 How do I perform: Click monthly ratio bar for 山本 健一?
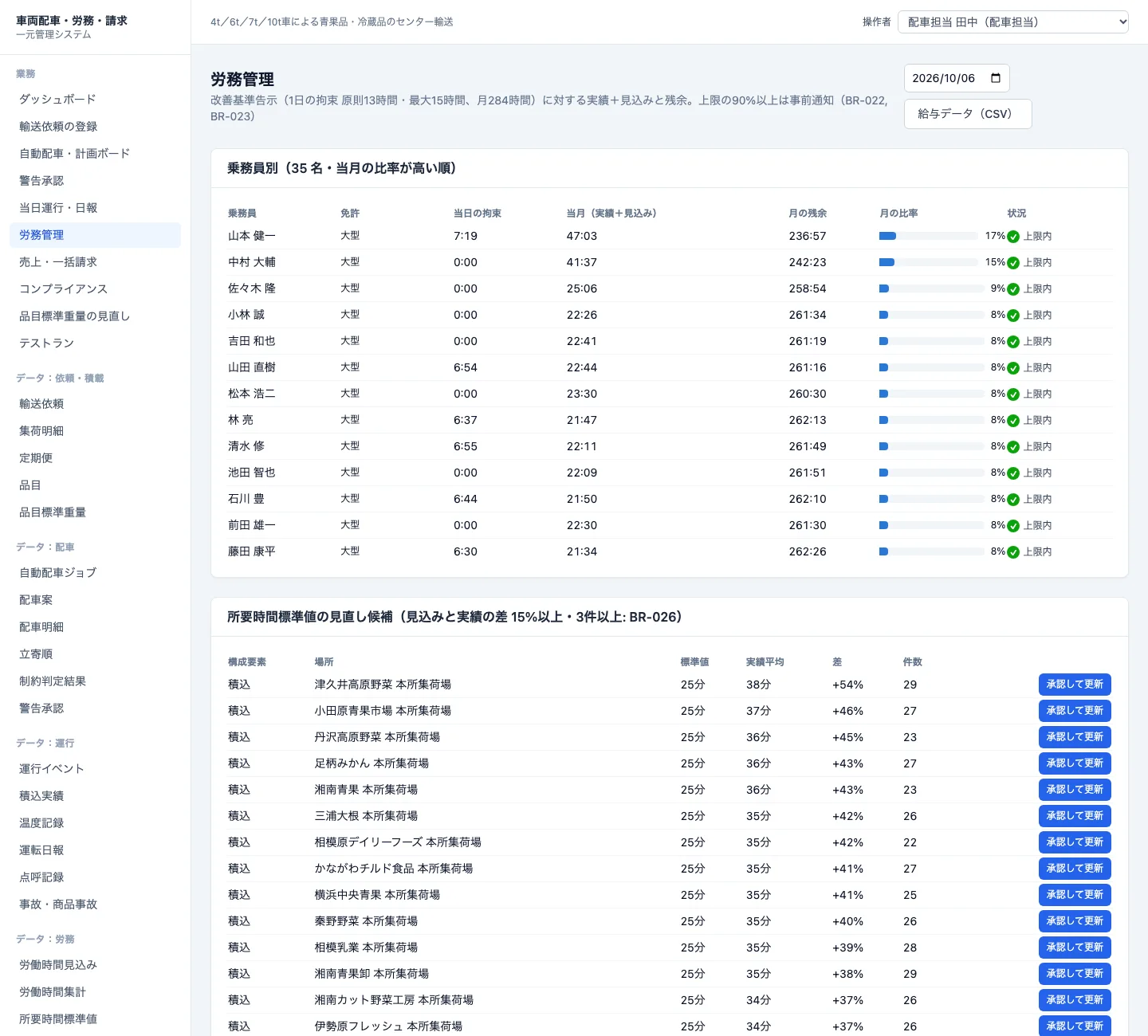point(928,236)
